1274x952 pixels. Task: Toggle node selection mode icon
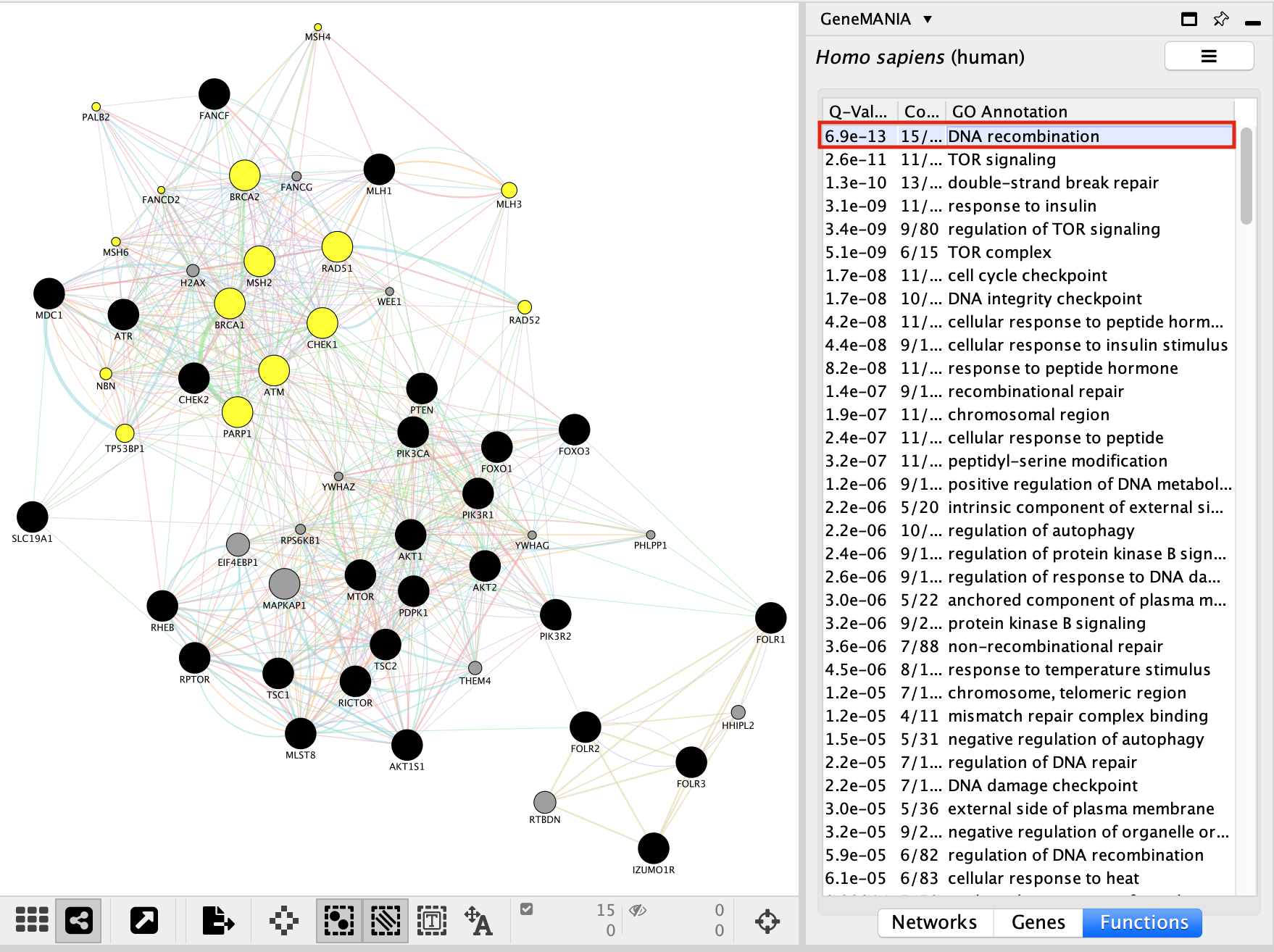(338, 920)
